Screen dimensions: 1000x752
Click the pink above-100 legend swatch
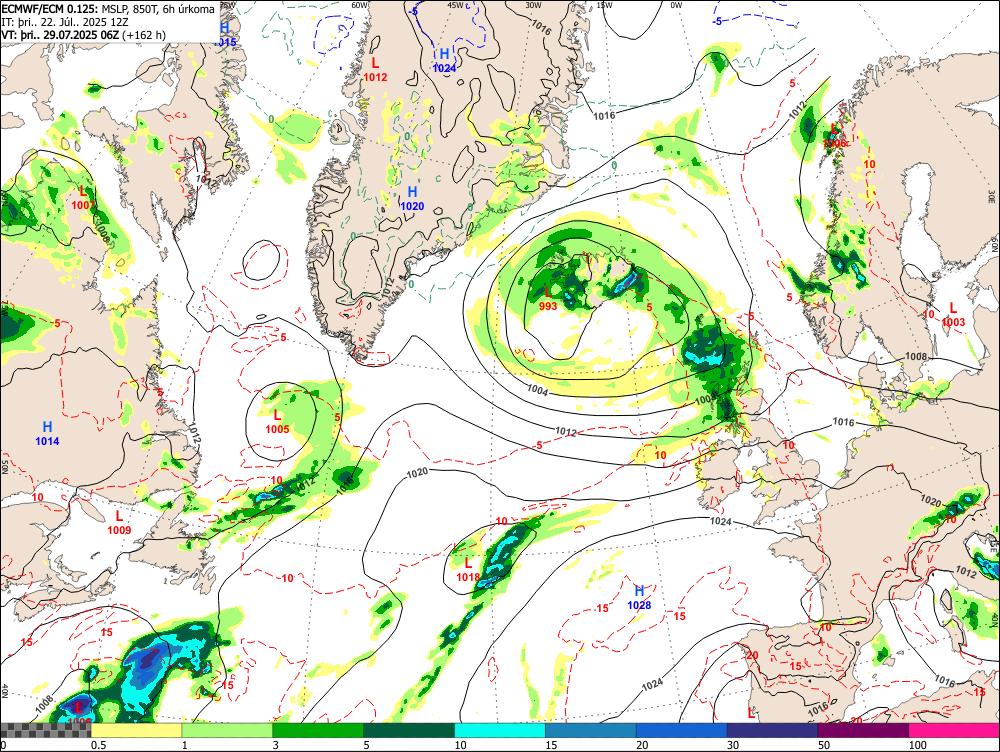click(x=954, y=731)
